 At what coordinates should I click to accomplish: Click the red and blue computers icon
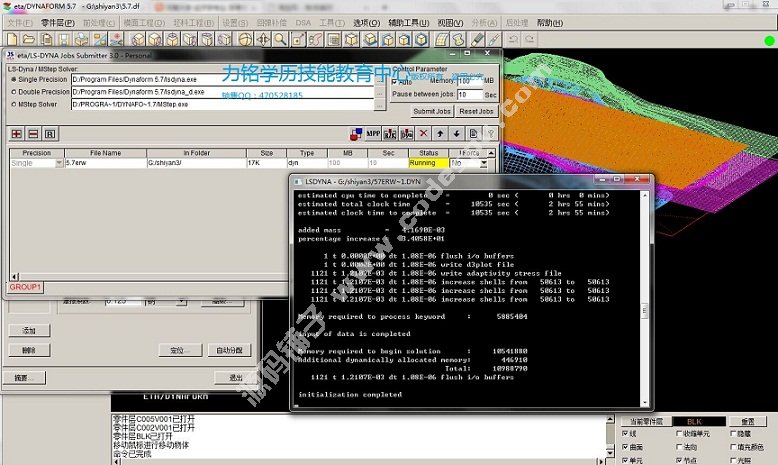tap(356, 133)
